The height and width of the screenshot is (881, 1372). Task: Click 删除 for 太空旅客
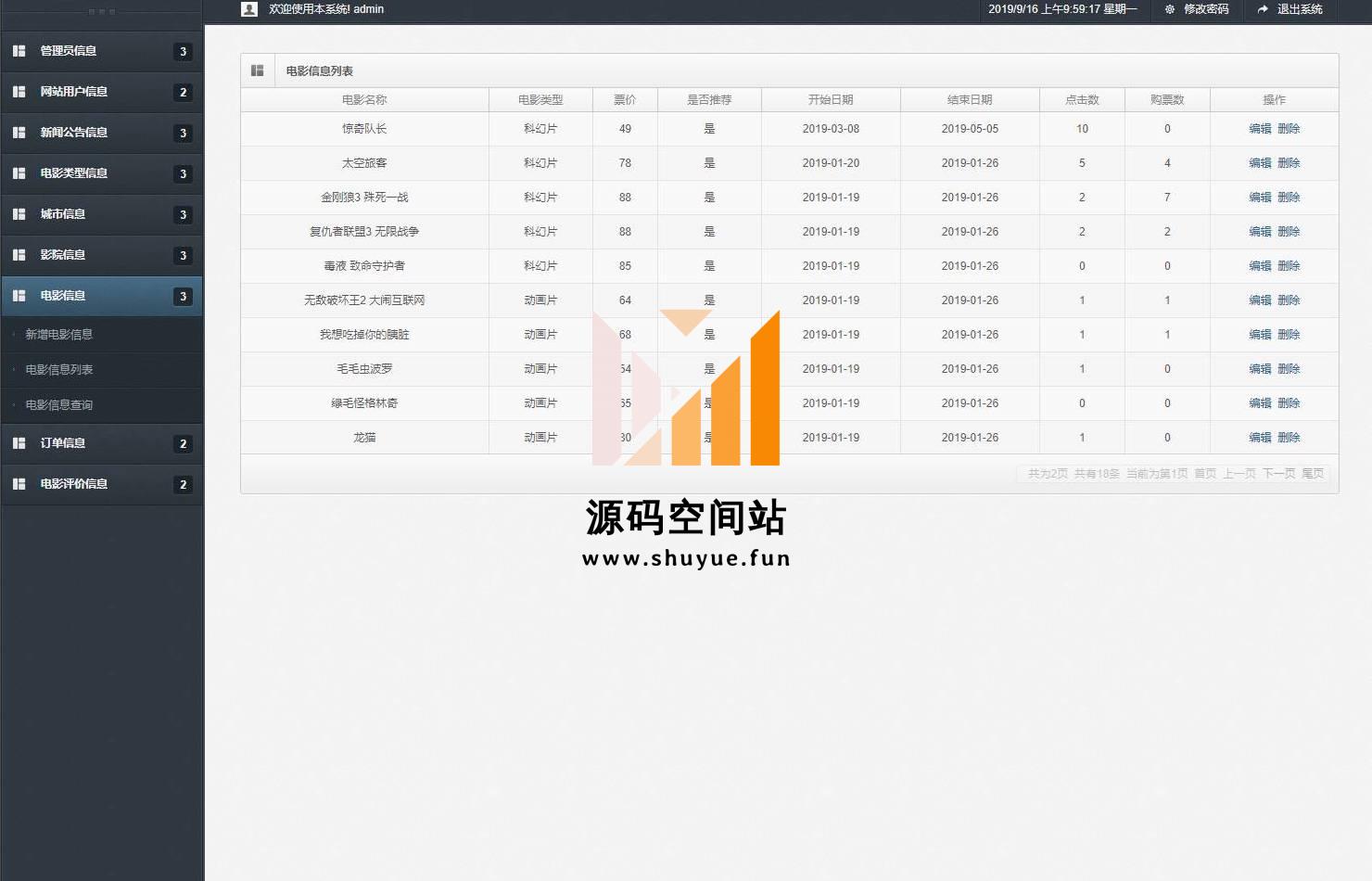tap(1289, 163)
